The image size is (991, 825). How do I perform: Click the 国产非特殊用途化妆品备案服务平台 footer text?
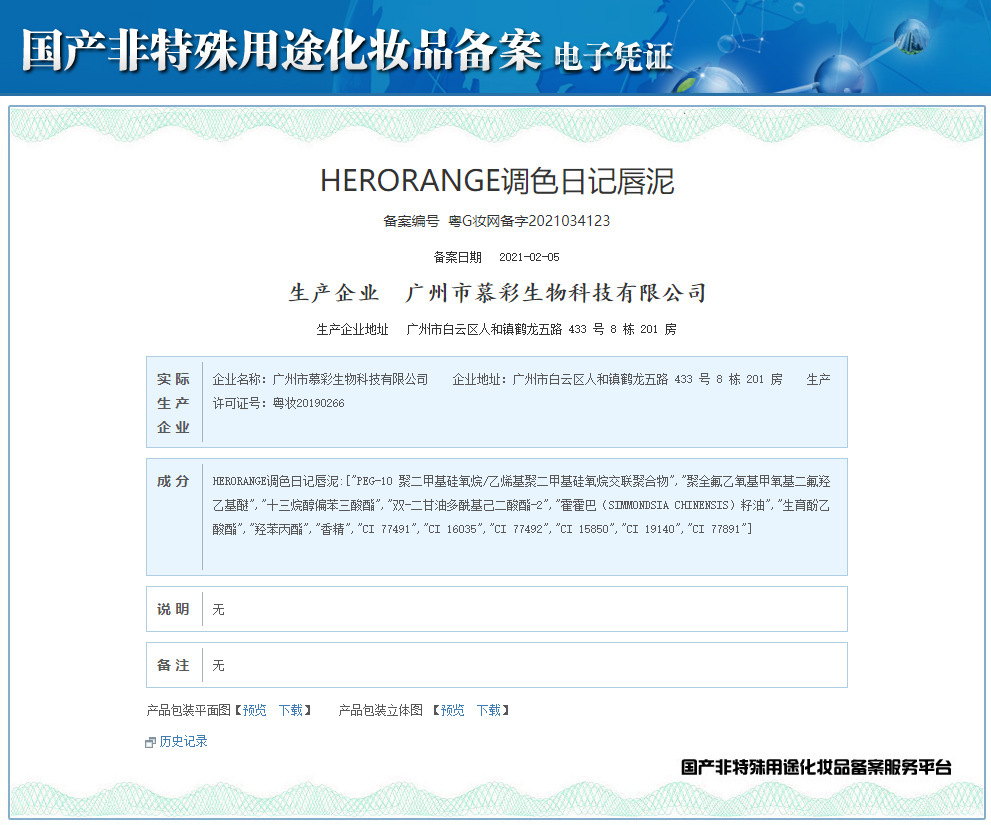pyautogui.click(x=816, y=767)
